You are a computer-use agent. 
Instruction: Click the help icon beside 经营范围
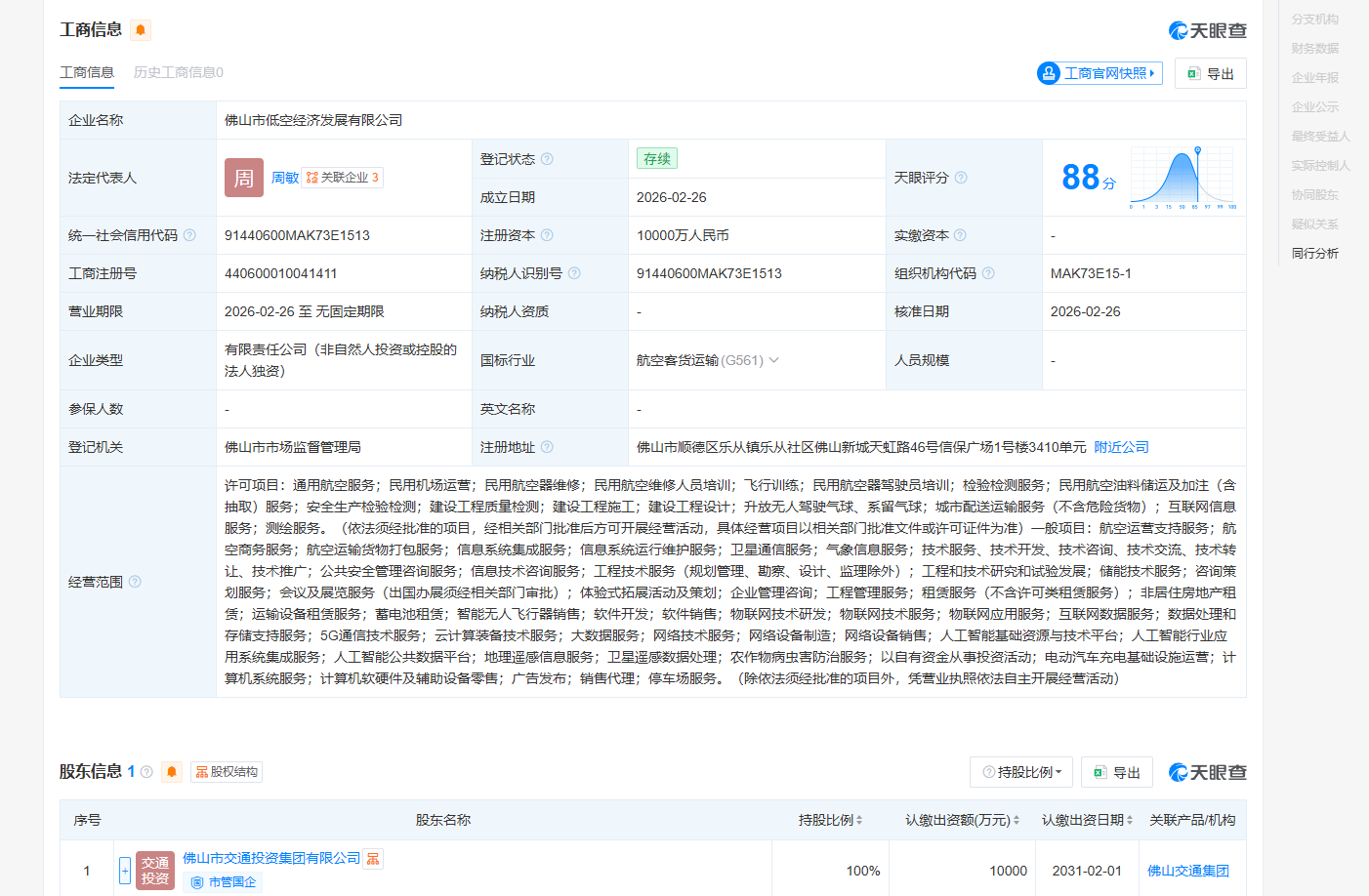coord(135,582)
